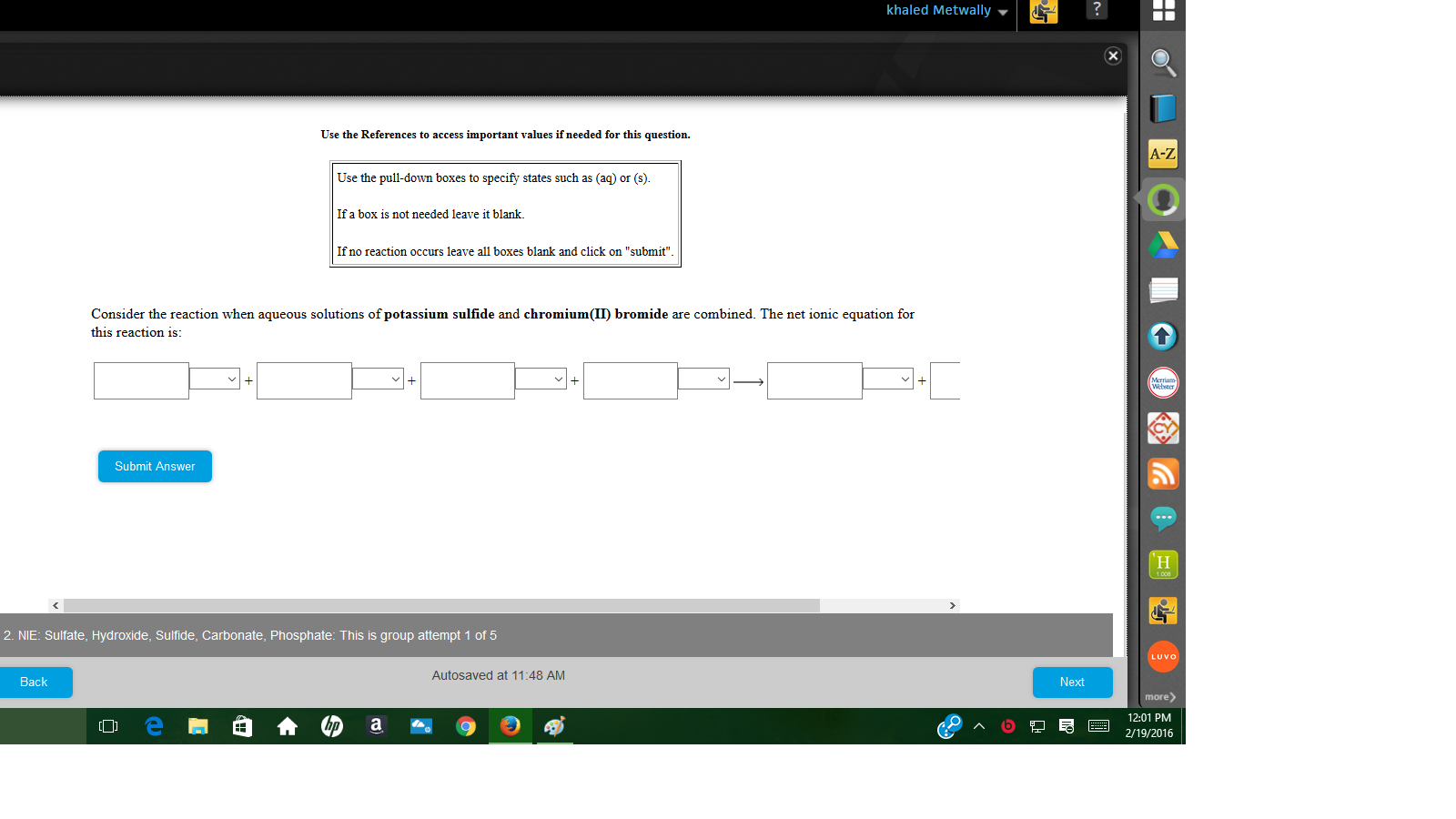
Task: Open Google Drive from the sidebar
Action: [1162, 245]
